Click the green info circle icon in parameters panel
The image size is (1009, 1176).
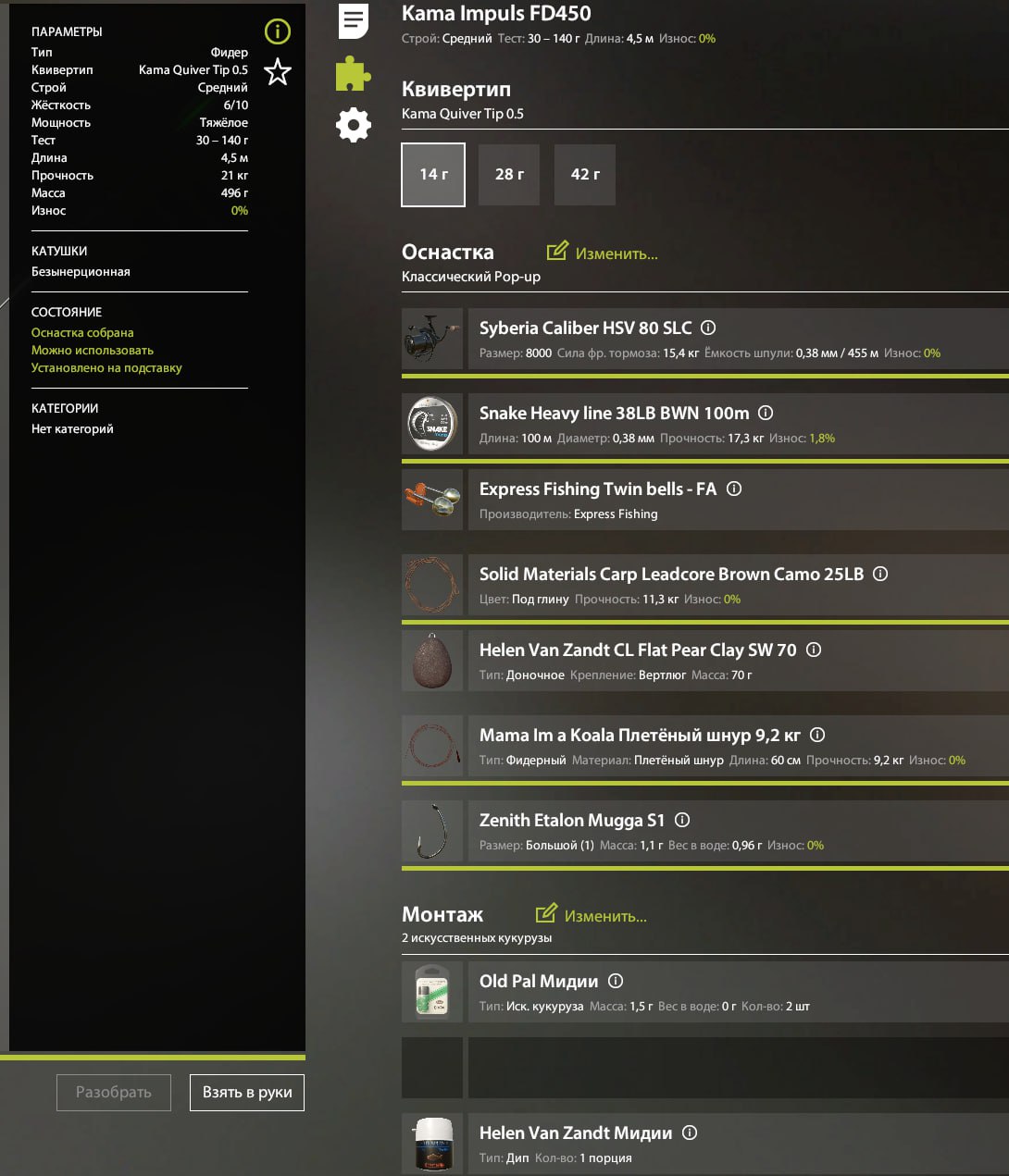point(277,32)
